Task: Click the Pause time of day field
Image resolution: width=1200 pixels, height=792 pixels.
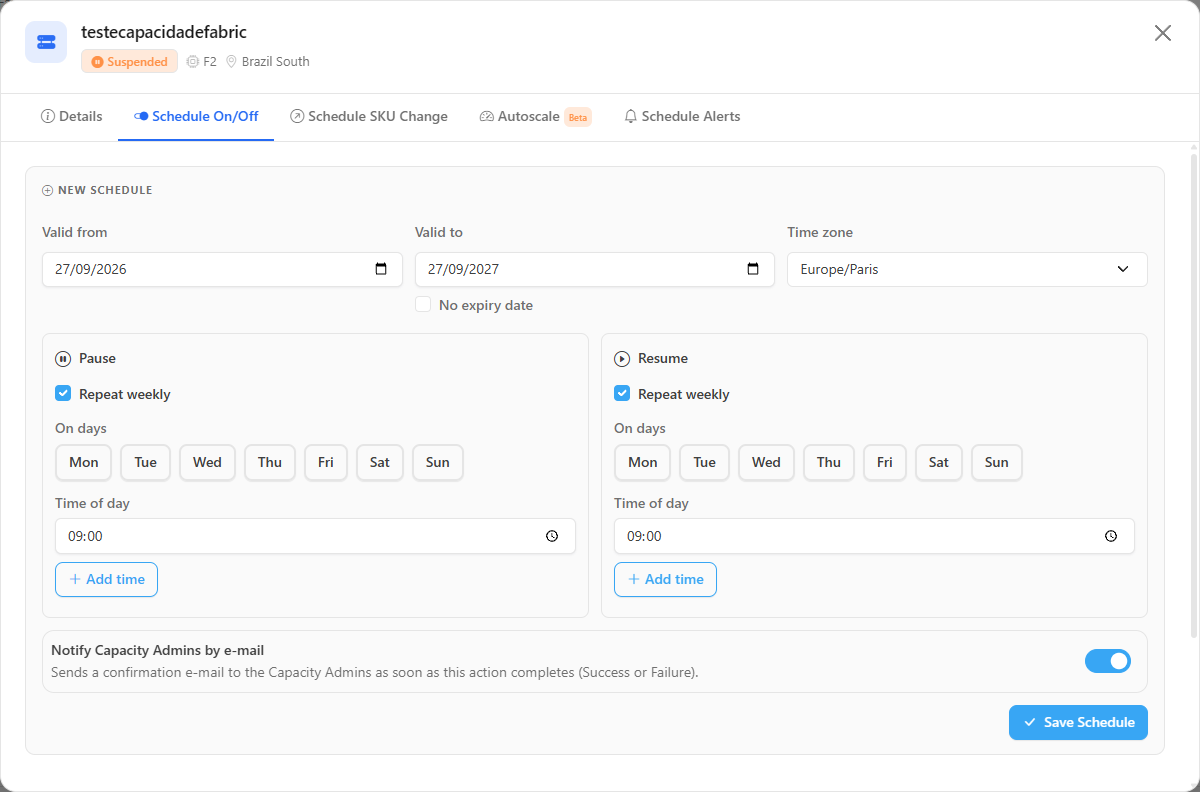Action: 315,536
